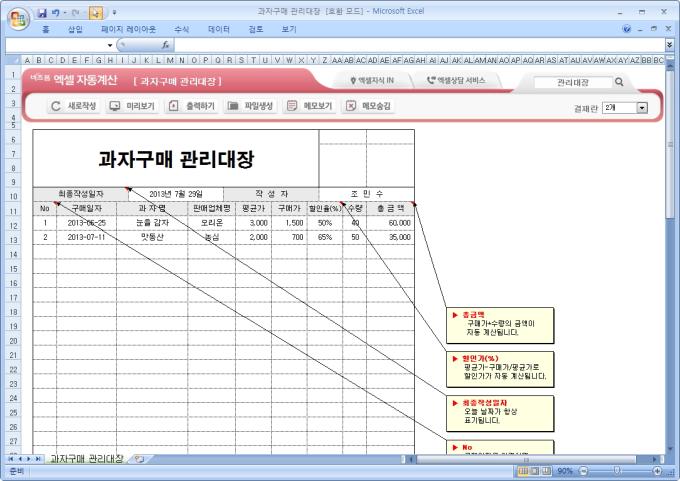Expand the formula bar
The image size is (680, 481).
tap(669, 45)
